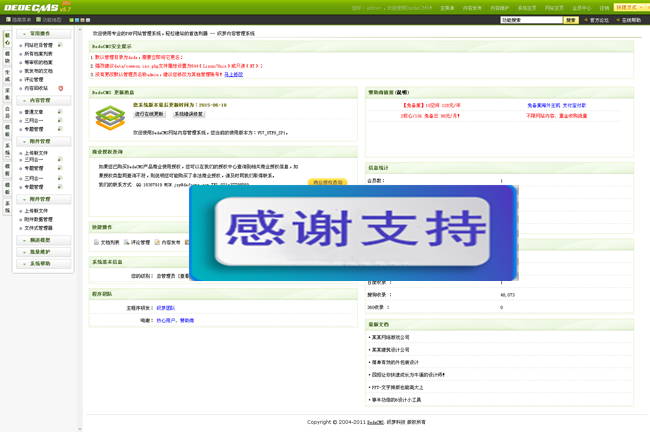Screen dimensions: 650x432
Task: Open 等审核的档案 in the sidebar
Action: [39, 63]
